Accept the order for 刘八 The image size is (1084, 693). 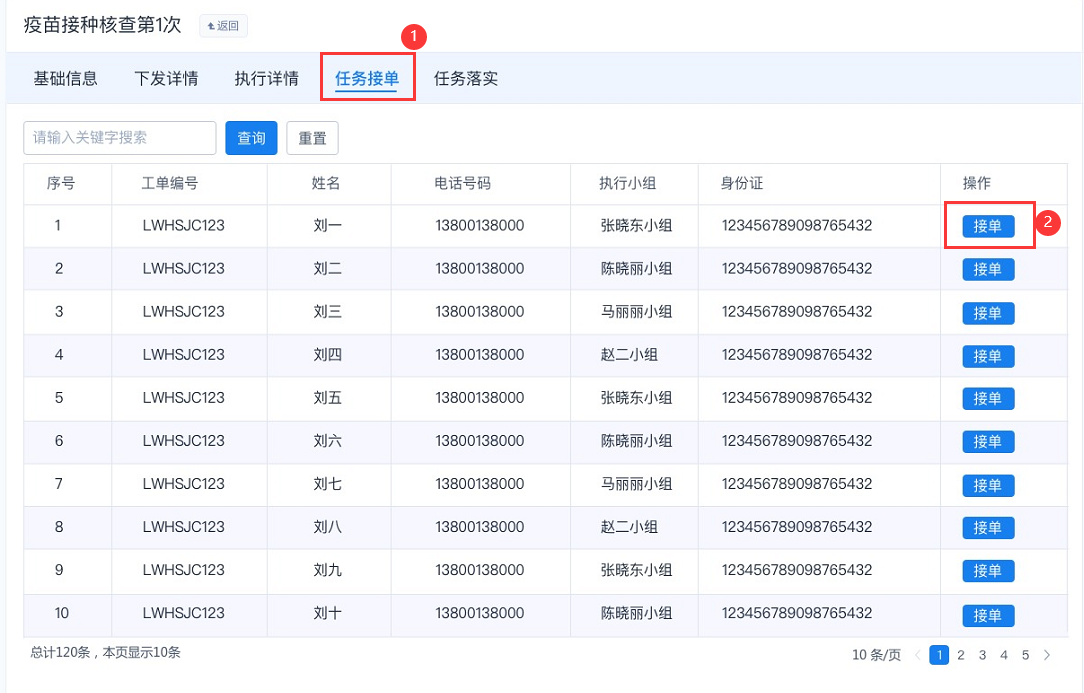tap(988, 528)
